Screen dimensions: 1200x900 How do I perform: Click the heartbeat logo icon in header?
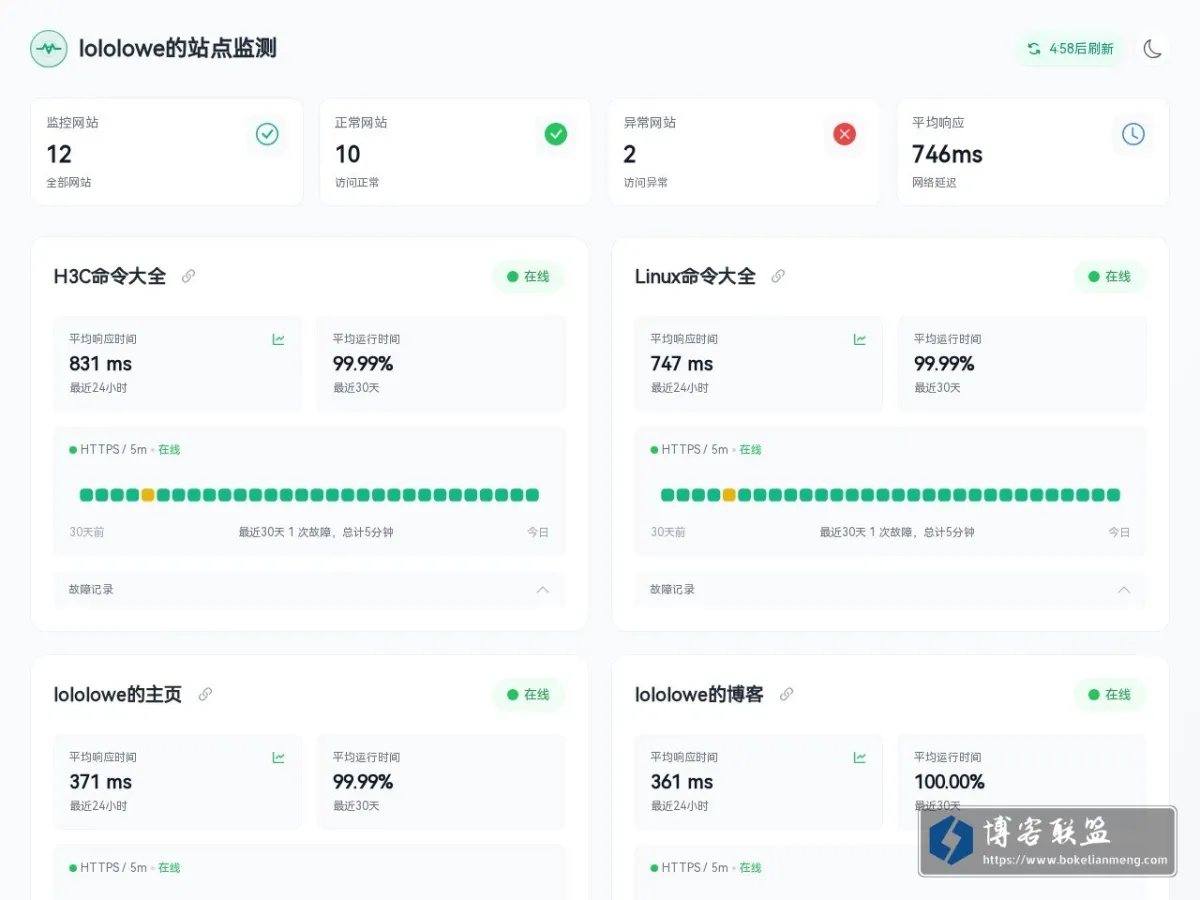49,48
